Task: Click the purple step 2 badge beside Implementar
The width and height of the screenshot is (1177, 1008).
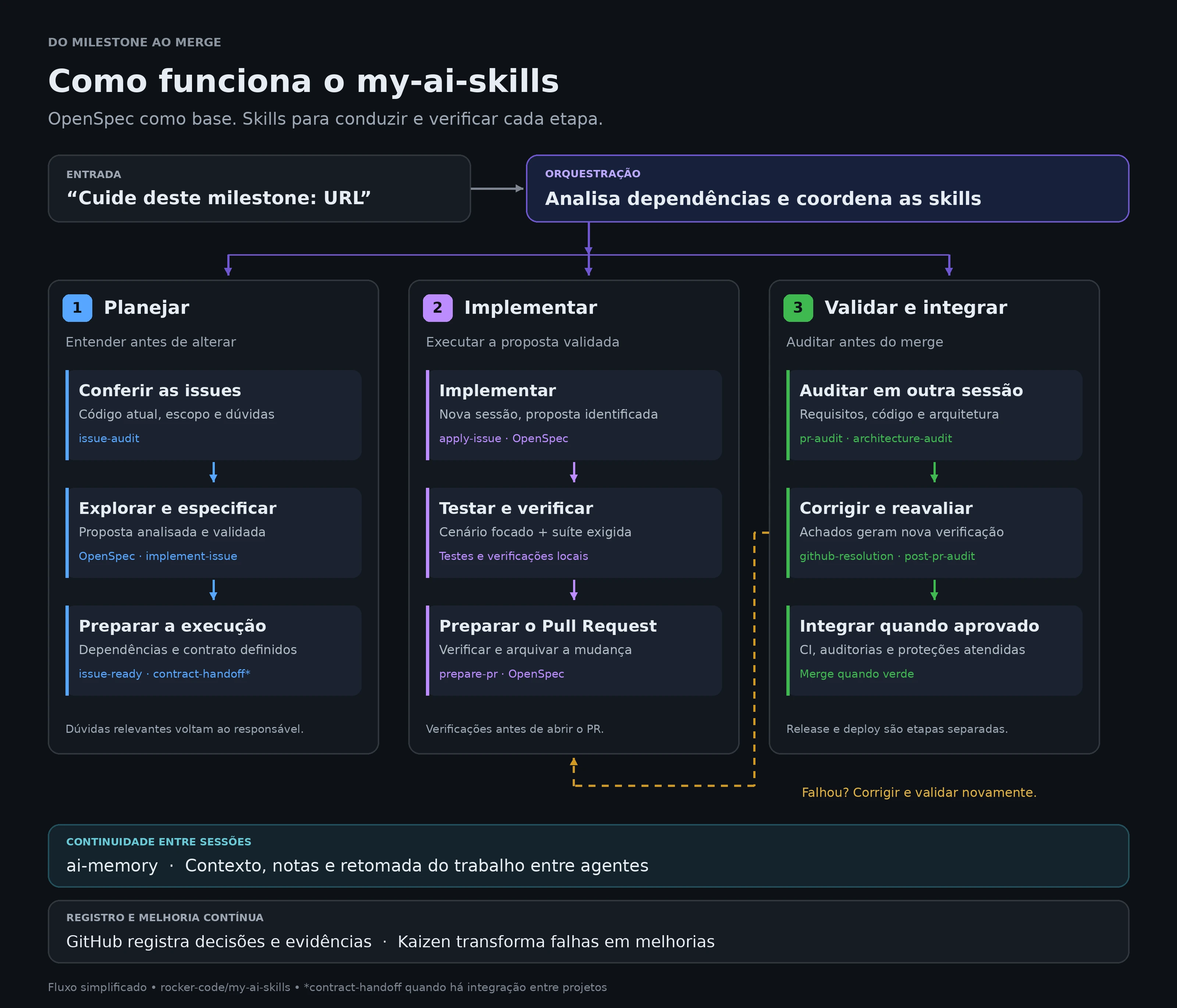Action: 437,308
